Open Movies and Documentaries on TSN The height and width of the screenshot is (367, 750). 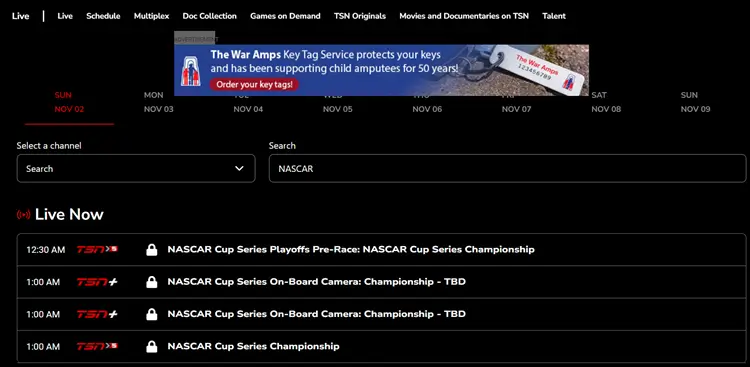point(464,16)
